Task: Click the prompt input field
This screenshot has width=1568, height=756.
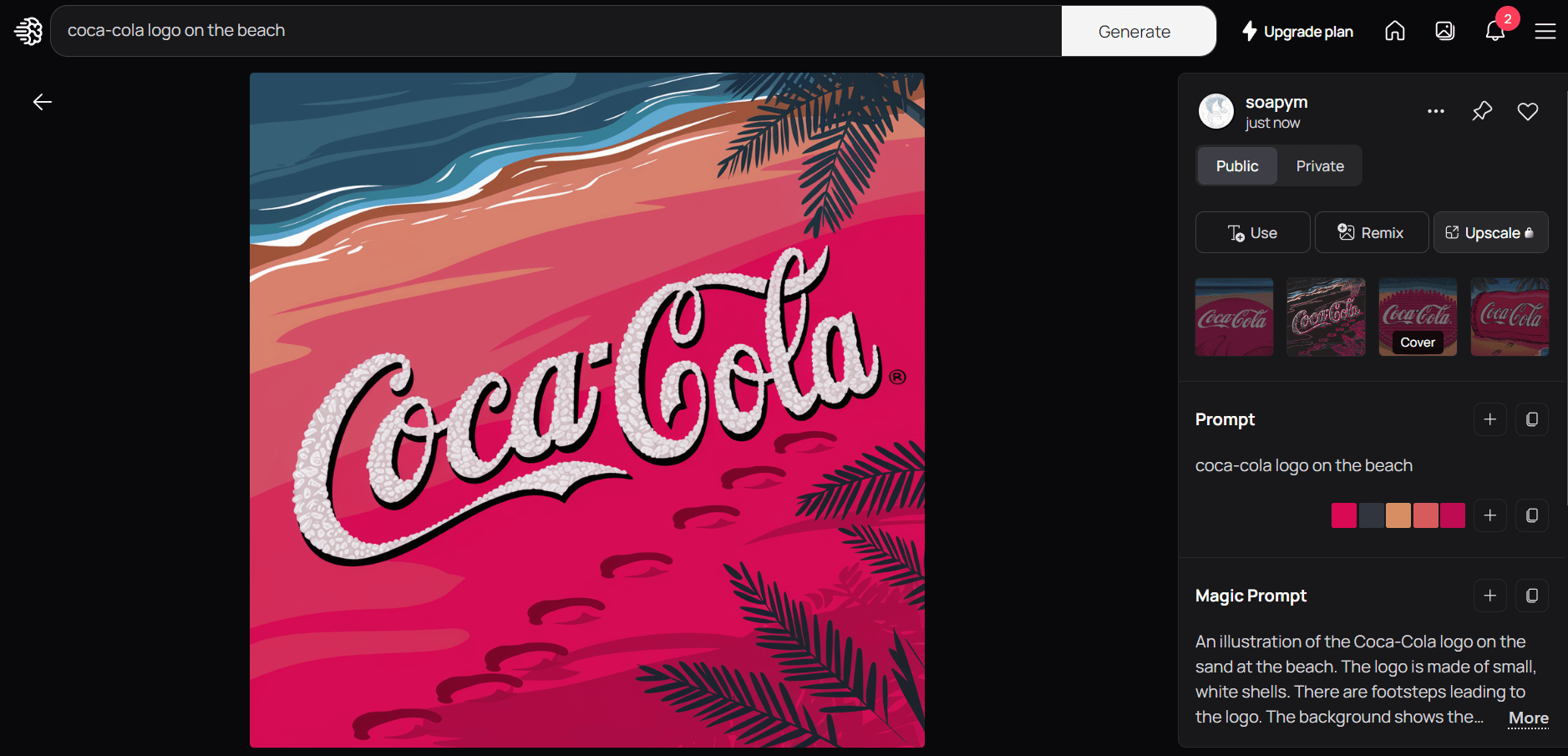Action: pyautogui.click(x=556, y=31)
